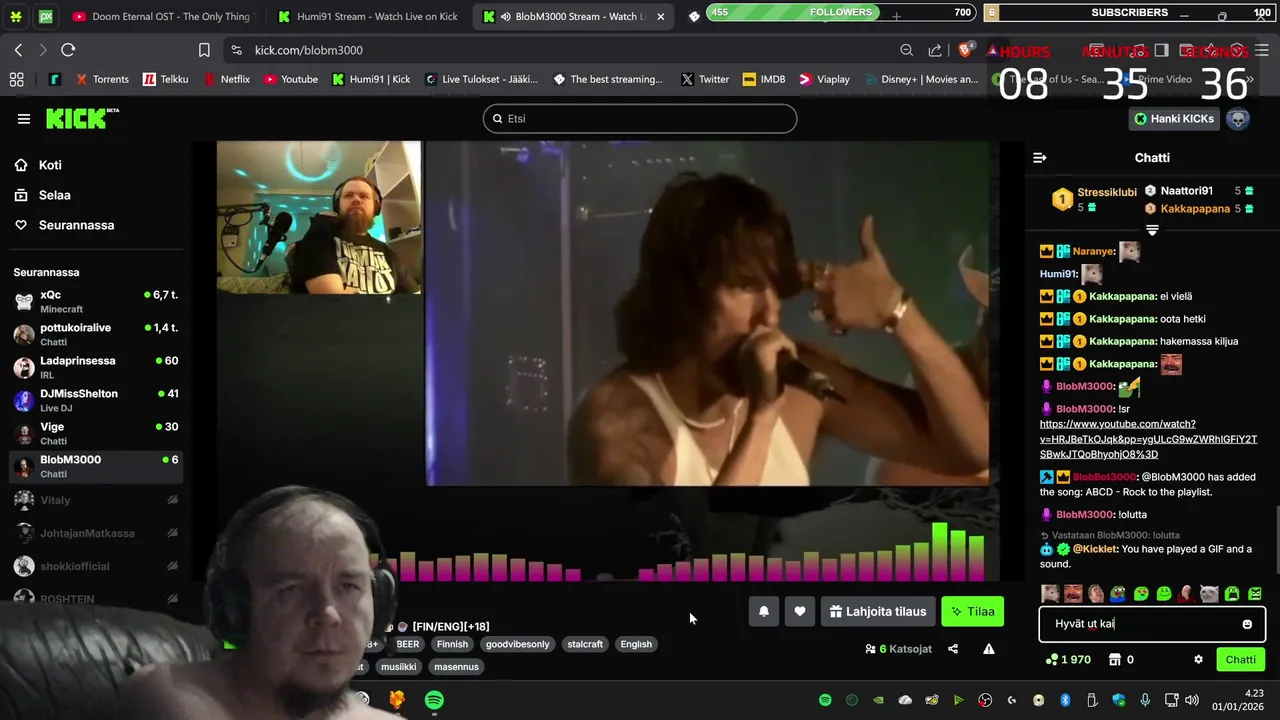This screenshot has height=720, width=1280.
Task: Open IMDB bookmark
Action: (764, 79)
